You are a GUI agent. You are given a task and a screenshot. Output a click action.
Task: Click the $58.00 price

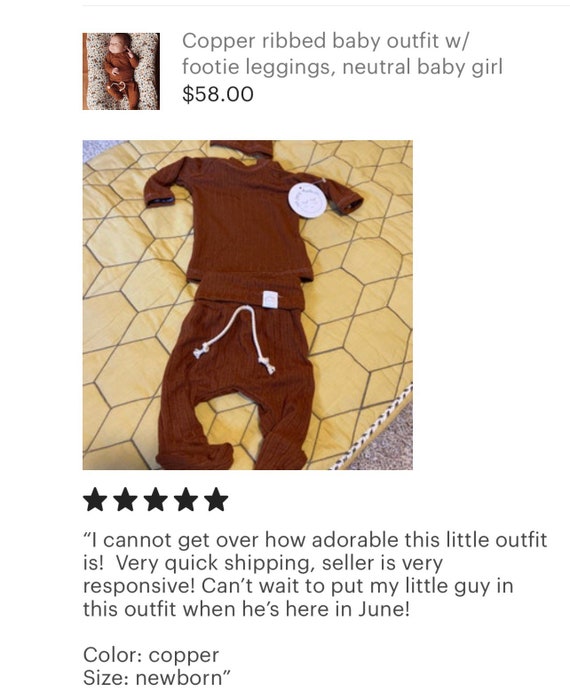pyautogui.click(x=218, y=94)
